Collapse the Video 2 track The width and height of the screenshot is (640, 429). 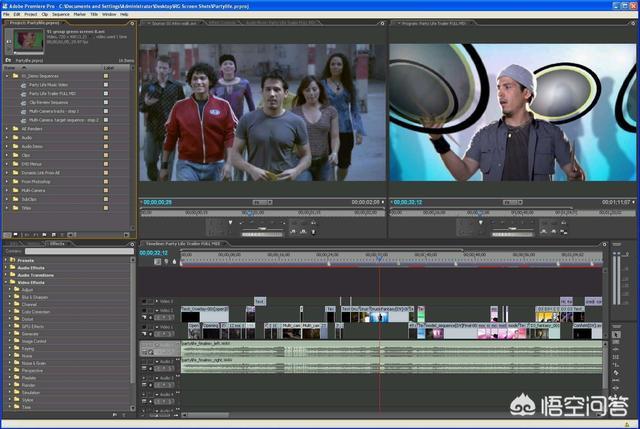click(157, 310)
